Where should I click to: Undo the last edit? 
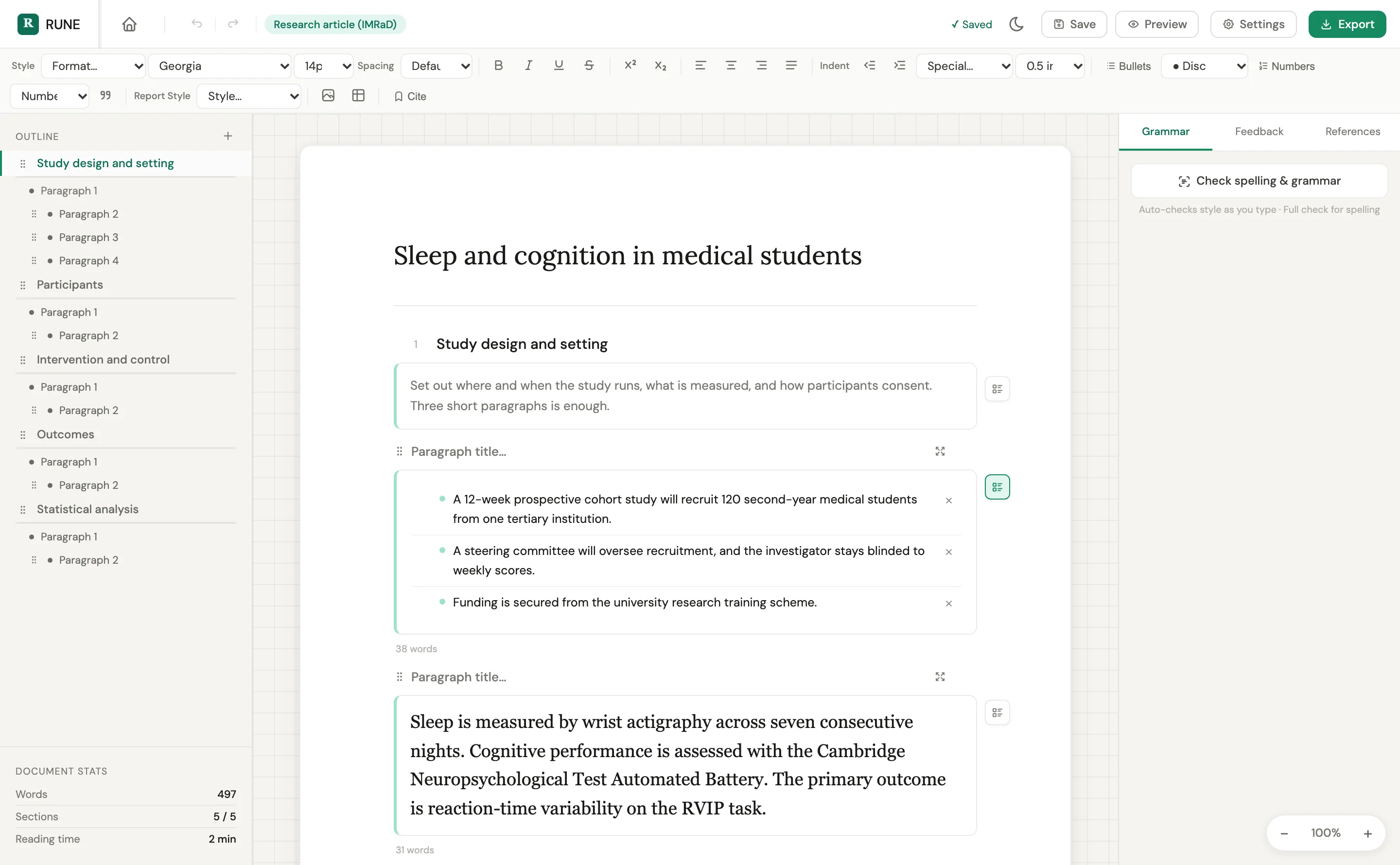tap(197, 24)
